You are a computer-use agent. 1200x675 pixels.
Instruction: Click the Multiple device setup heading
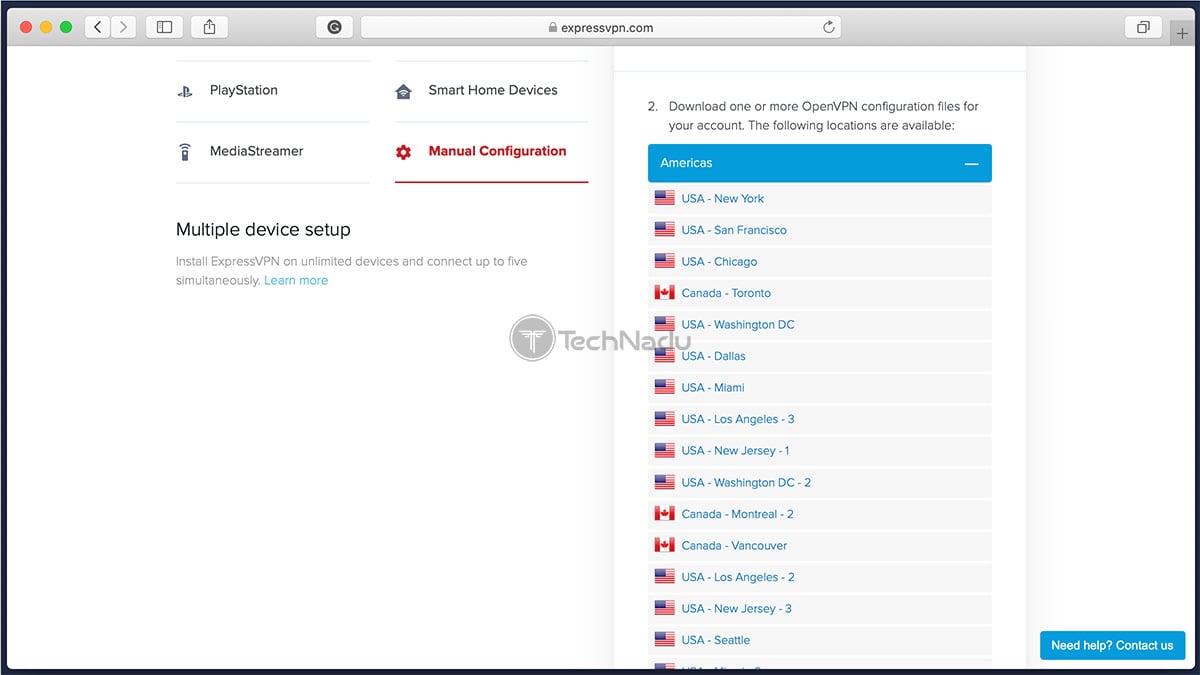pyautogui.click(x=263, y=229)
